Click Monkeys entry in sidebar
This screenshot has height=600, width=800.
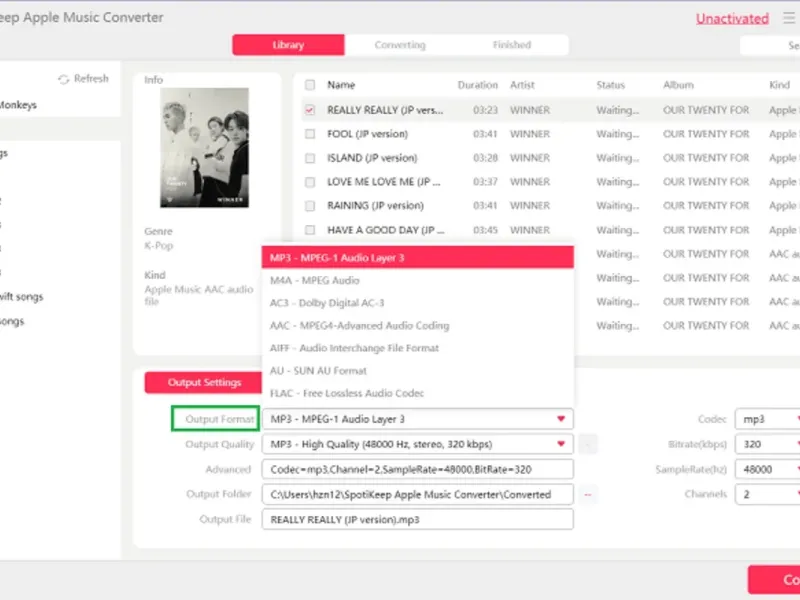[x=18, y=105]
